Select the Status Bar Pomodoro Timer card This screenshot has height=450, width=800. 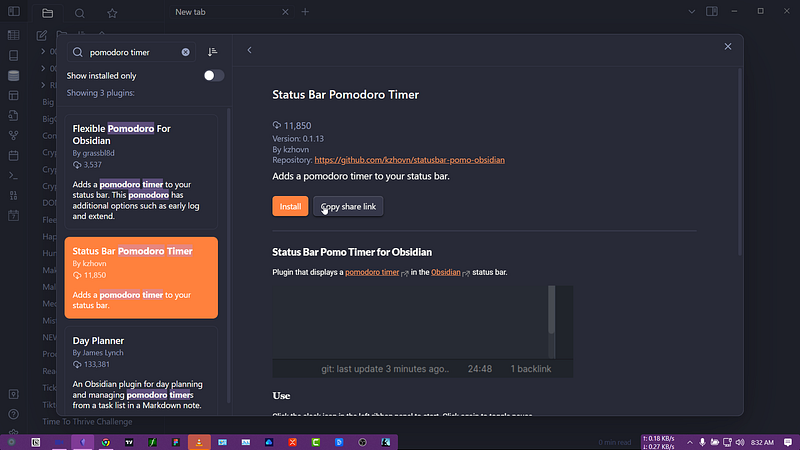click(x=141, y=278)
